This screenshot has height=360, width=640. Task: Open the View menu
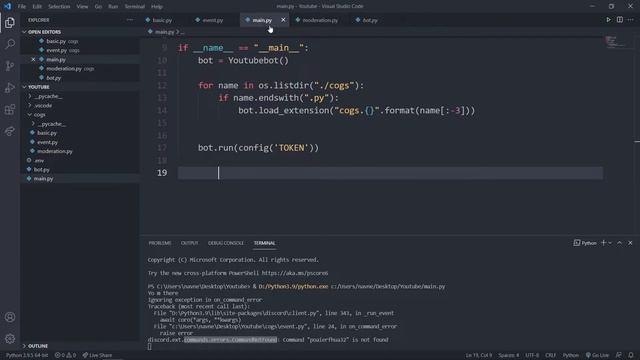[x=82, y=7]
